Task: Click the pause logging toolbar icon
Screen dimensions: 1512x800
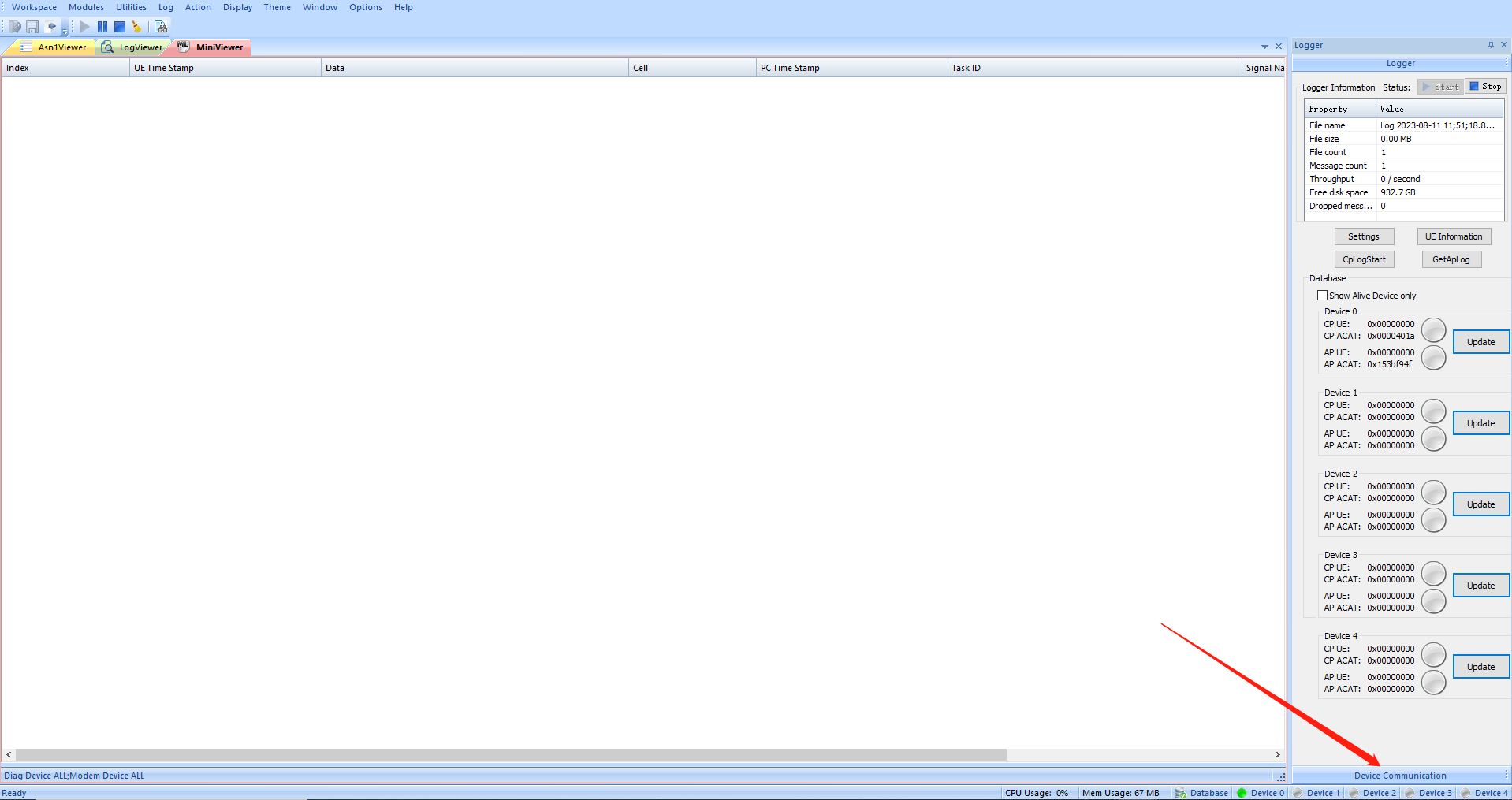Action: point(102,27)
